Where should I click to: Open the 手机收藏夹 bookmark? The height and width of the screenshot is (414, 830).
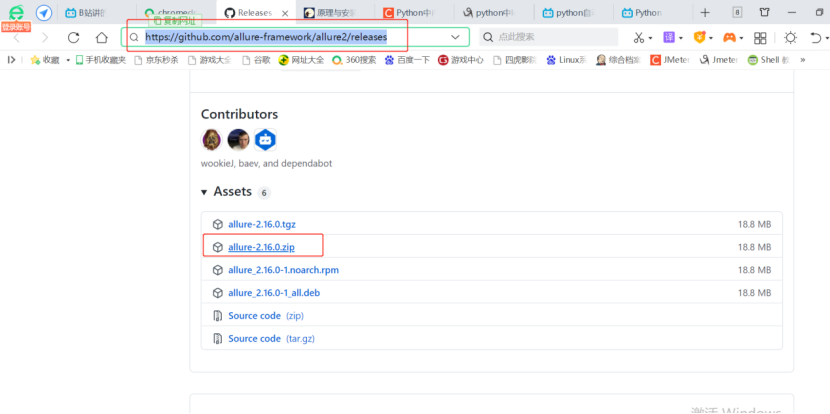[101, 60]
